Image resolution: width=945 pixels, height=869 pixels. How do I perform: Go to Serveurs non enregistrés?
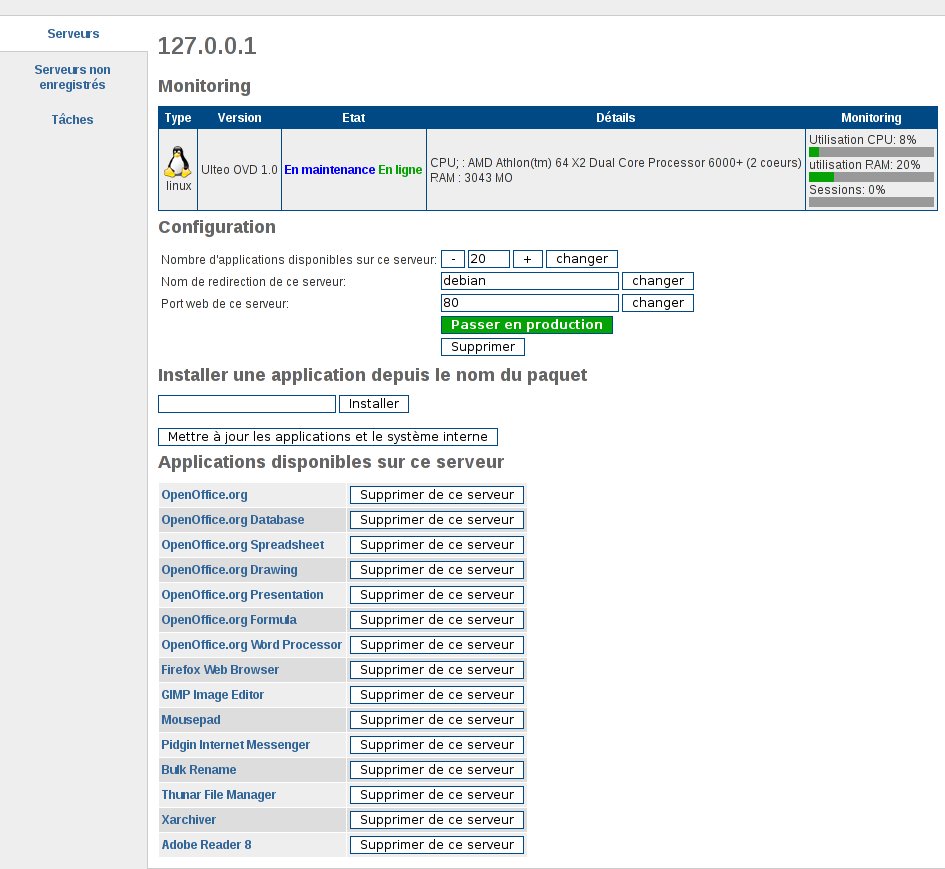(72, 77)
